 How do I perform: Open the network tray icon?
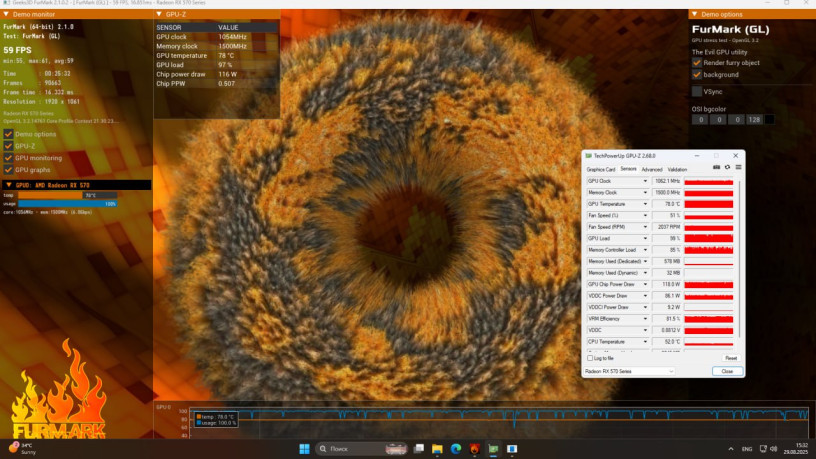pyautogui.click(x=763, y=449)
